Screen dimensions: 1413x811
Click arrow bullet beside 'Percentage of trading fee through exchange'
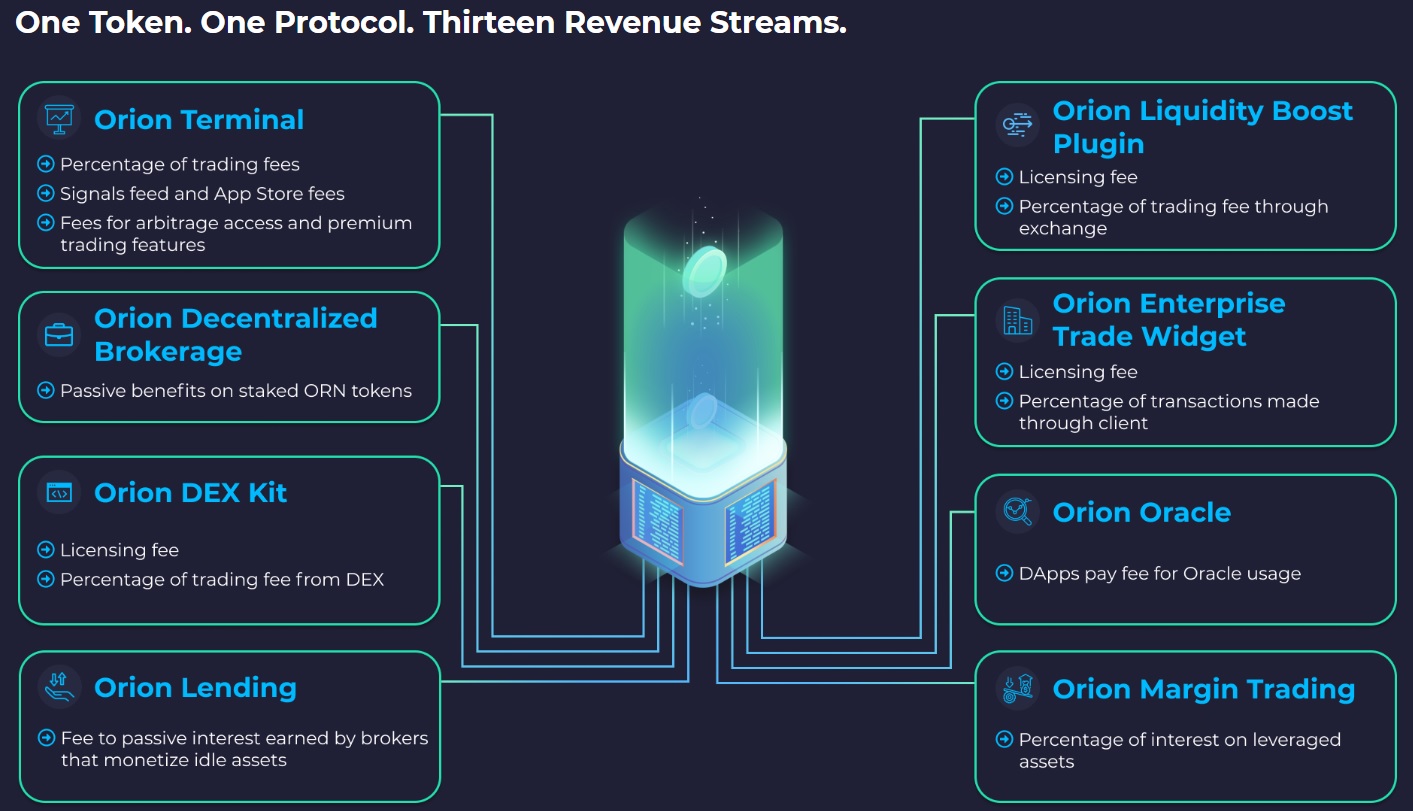pos(1004,206)
